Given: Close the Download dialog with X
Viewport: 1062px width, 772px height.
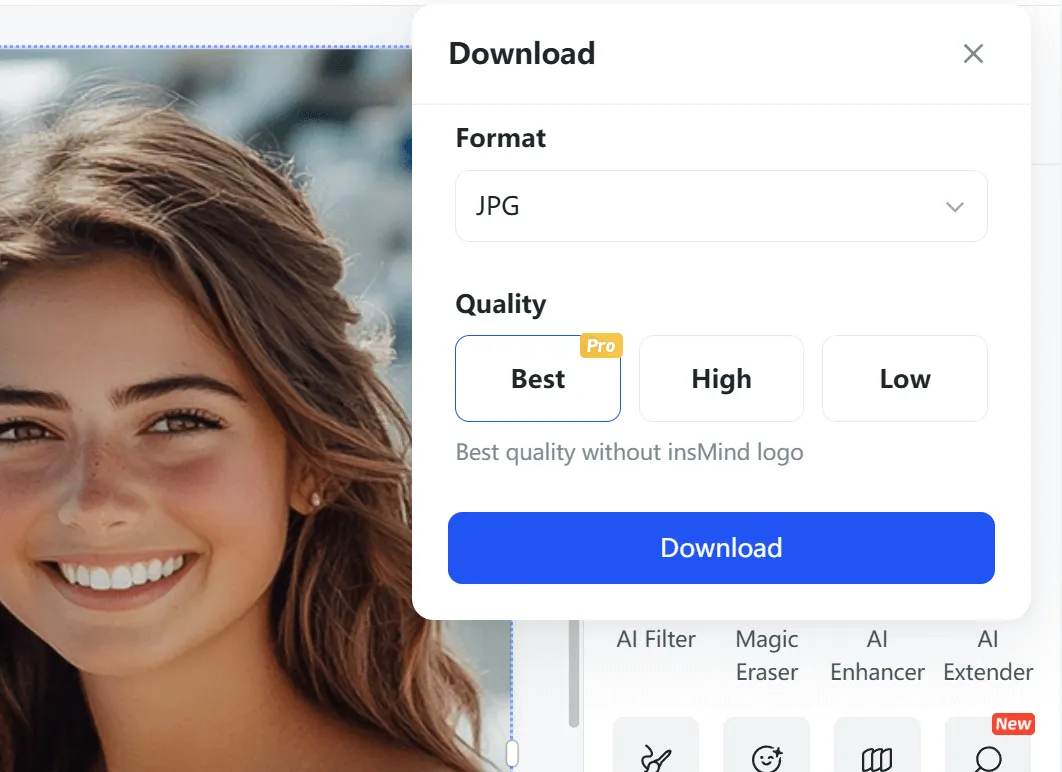Looking at the screenshot, I should click(973, 53).
